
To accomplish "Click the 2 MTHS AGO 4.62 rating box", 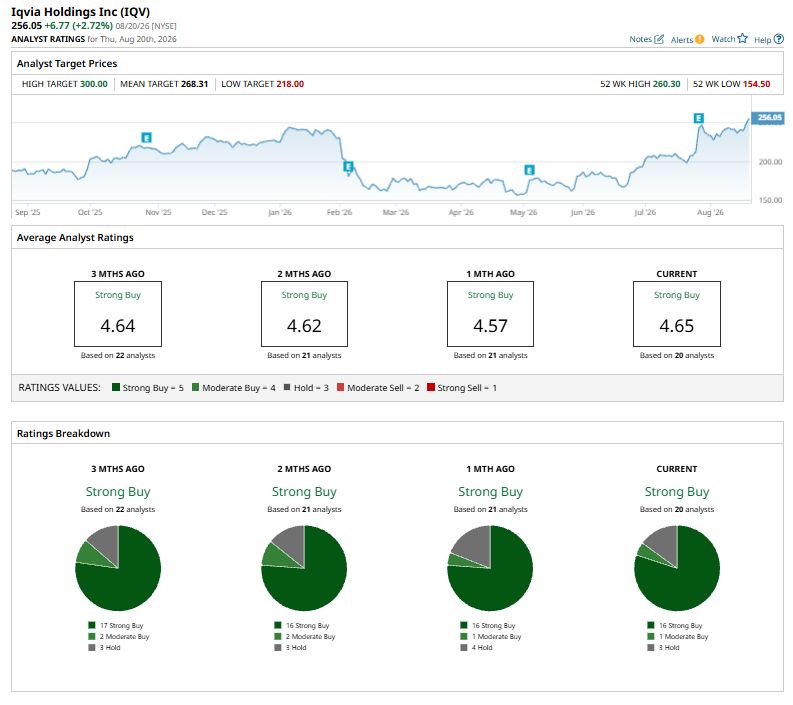I will [304, 314].
